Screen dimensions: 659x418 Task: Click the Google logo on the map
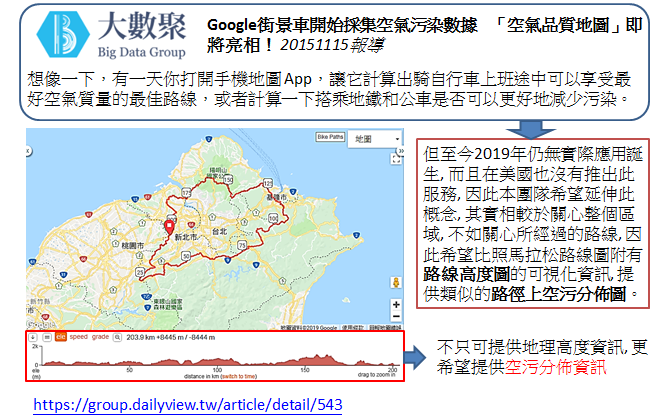coord(41,324)
